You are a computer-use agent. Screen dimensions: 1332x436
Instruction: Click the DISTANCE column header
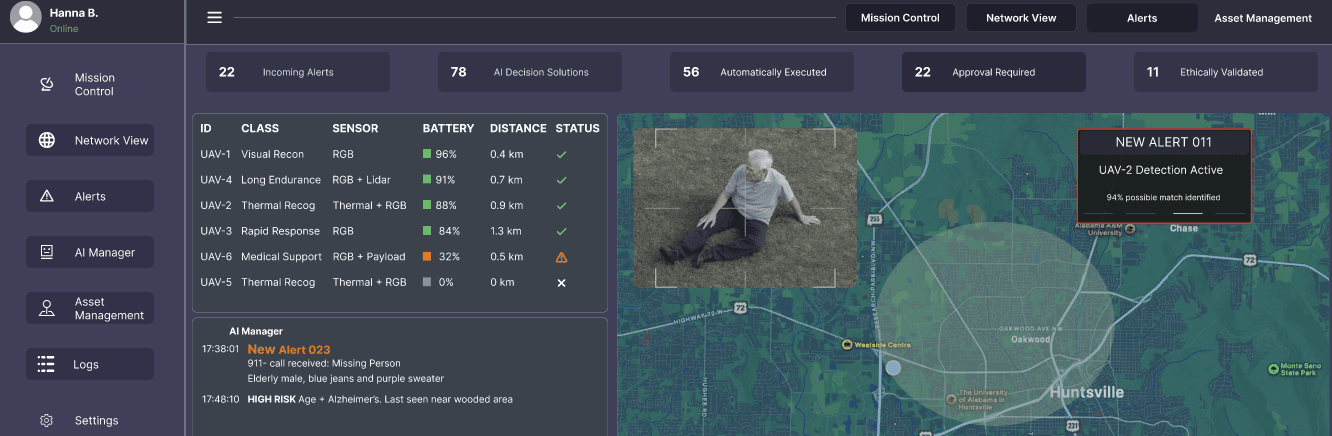click(x=518, y=128)
